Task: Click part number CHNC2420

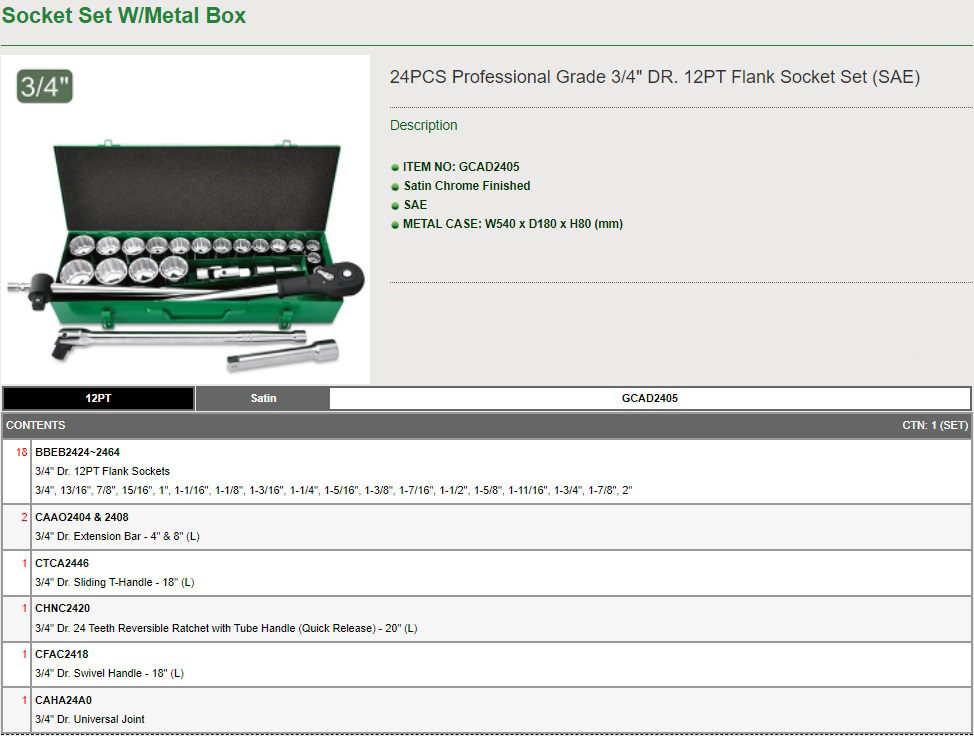Action: pos(63,609)
